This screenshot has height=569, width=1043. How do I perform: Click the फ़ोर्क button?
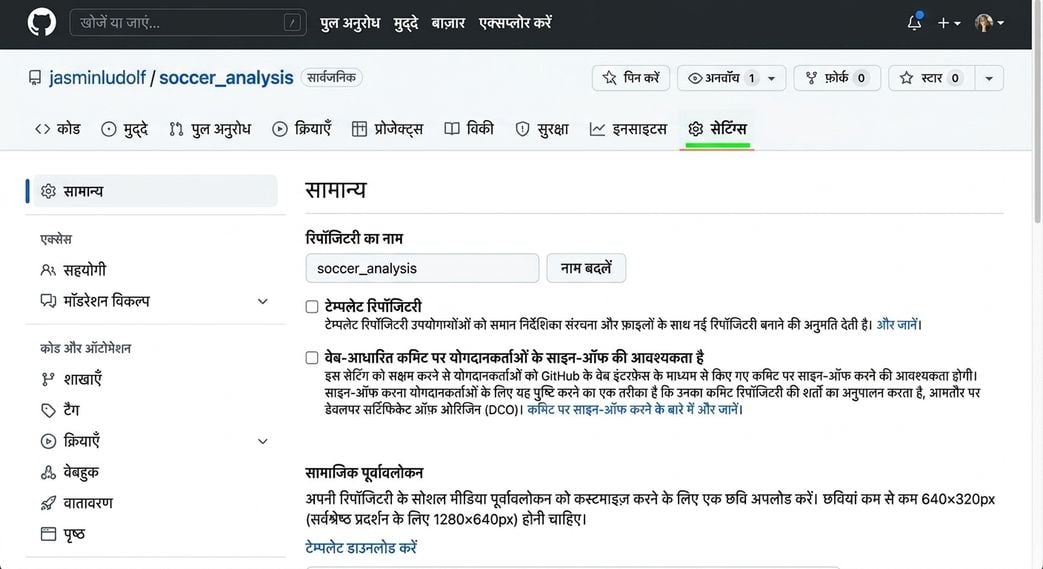pyautogui.click(x=837, y=78)
